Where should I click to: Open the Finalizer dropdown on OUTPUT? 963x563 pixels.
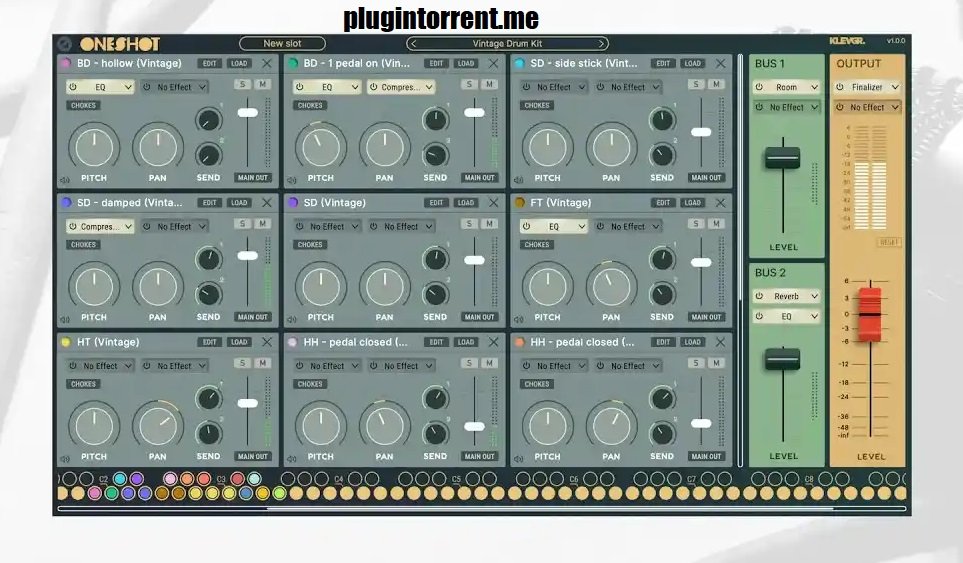[x=867, y=87]
